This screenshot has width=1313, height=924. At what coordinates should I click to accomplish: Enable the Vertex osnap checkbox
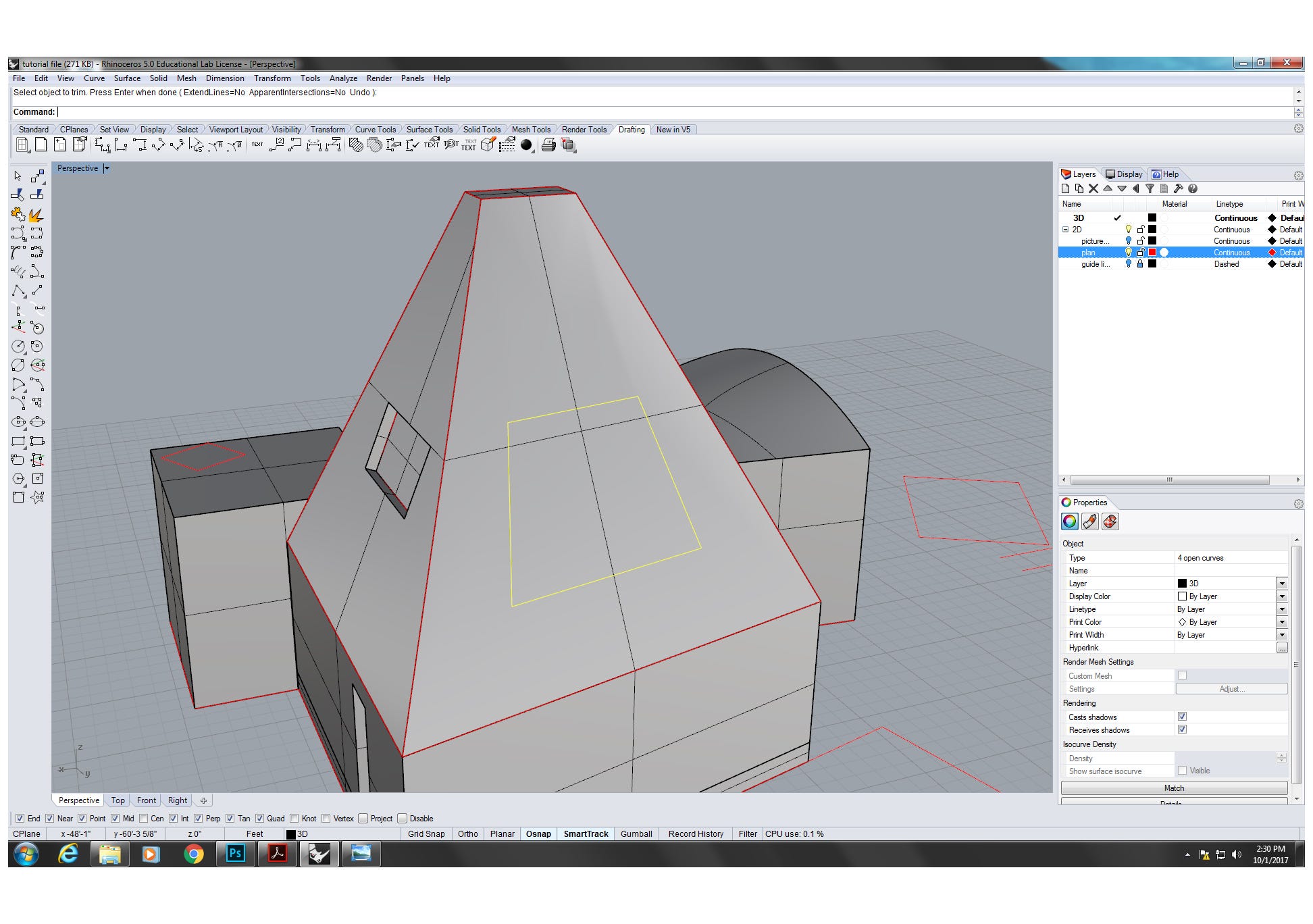[x=326, y=819]
